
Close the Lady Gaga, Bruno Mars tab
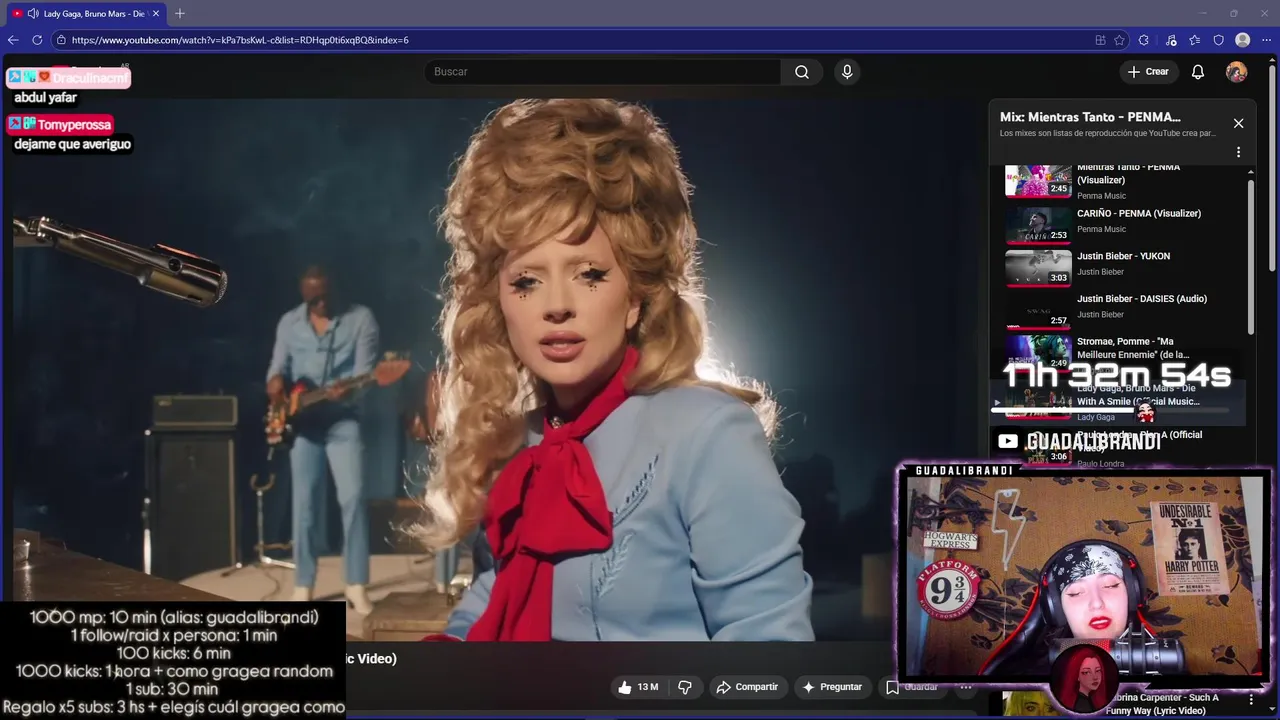tap(156, 14)
